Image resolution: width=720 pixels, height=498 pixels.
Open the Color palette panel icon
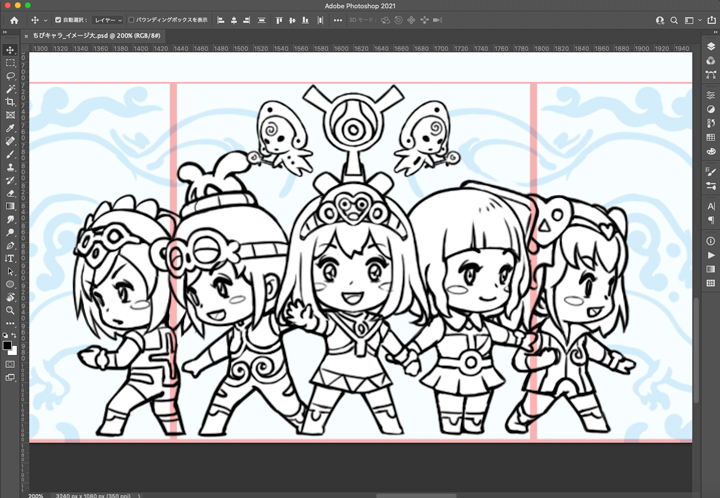click(711, 151)
